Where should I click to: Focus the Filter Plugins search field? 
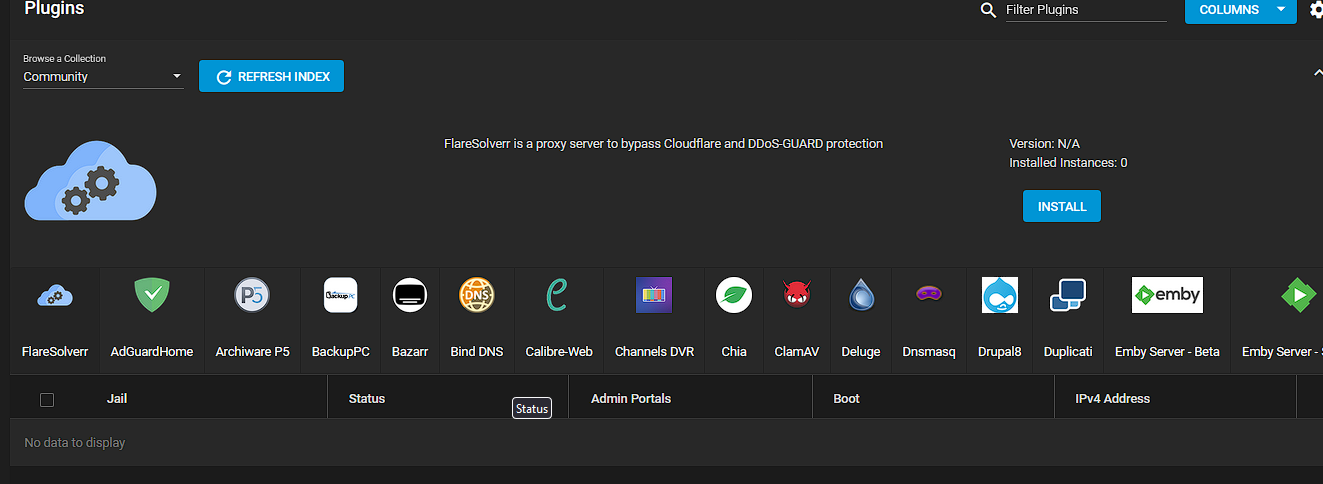pyautogui.click(x=1085, y=10)
